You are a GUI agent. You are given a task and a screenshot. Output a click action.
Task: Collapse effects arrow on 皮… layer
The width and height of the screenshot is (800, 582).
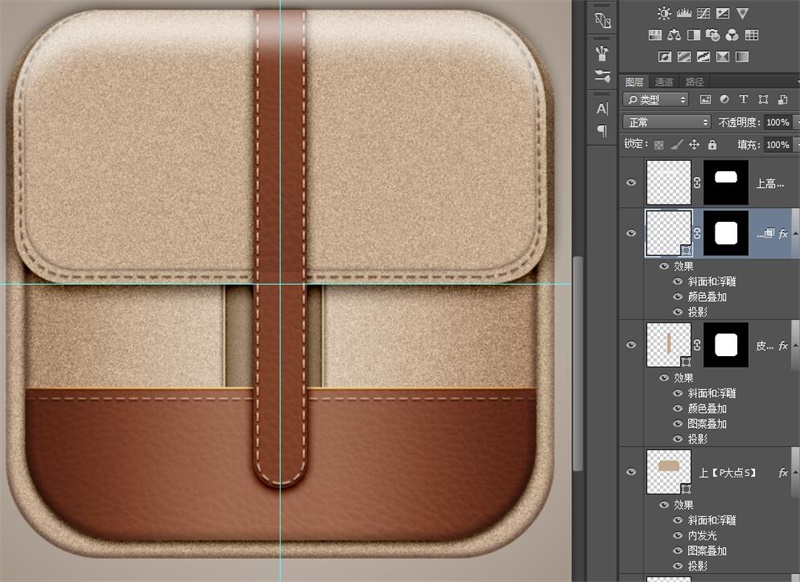coord(796,345)
